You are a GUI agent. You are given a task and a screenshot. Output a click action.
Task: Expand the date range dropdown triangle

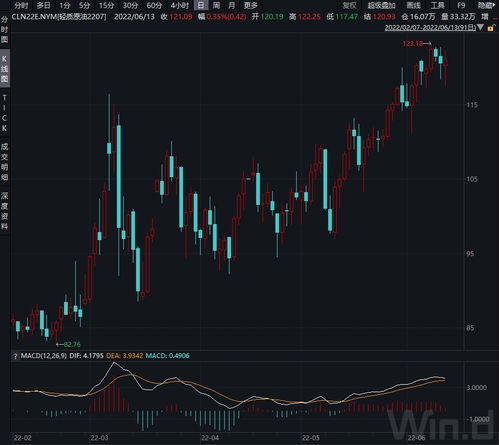point(480,27)
